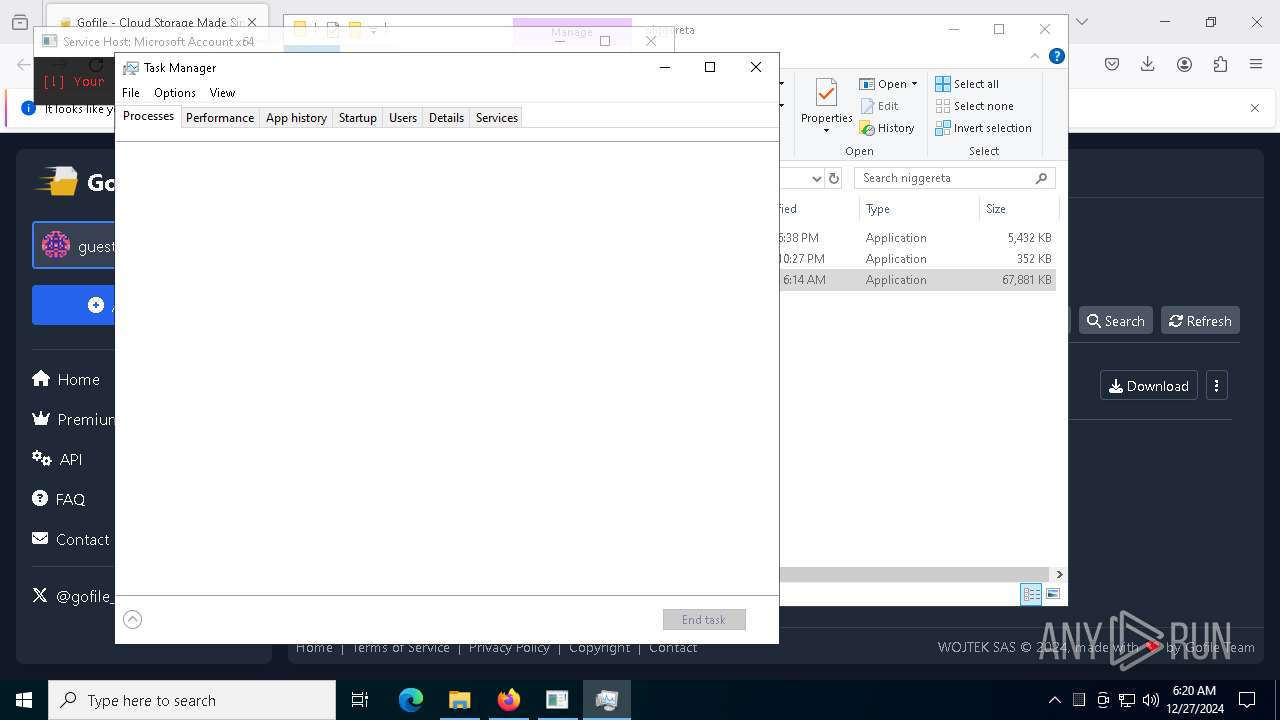1280x720 pixels.
Task: Click Copyright footer link
Action: click(600, 648)
